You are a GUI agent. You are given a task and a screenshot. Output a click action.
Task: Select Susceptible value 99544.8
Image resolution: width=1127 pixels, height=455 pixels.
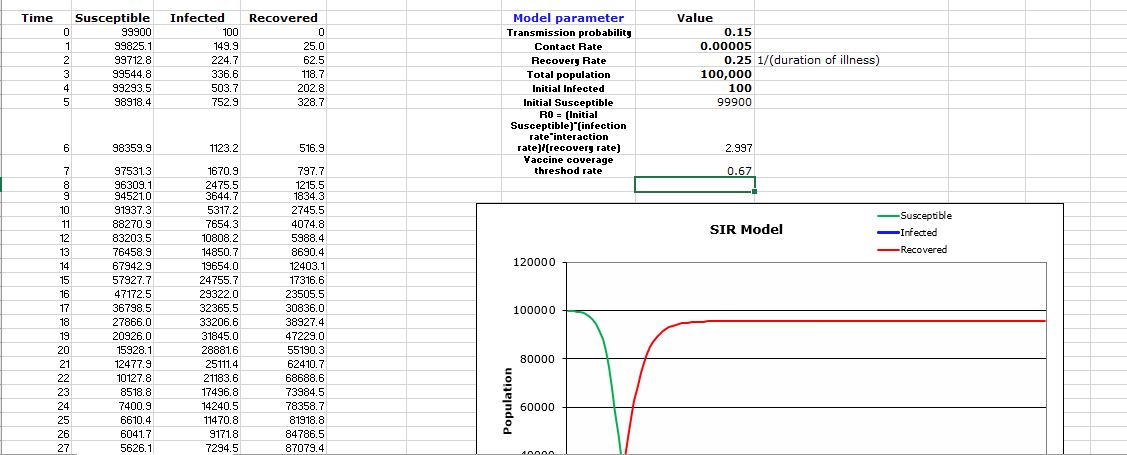click(112, 74)
